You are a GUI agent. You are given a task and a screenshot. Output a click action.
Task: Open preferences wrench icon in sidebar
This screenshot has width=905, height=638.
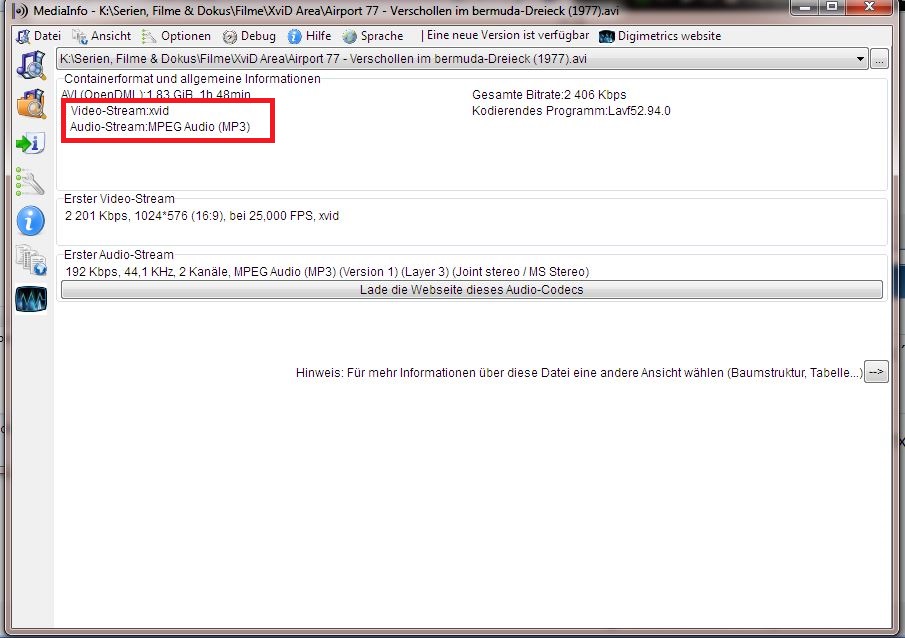tap(30, 182)
